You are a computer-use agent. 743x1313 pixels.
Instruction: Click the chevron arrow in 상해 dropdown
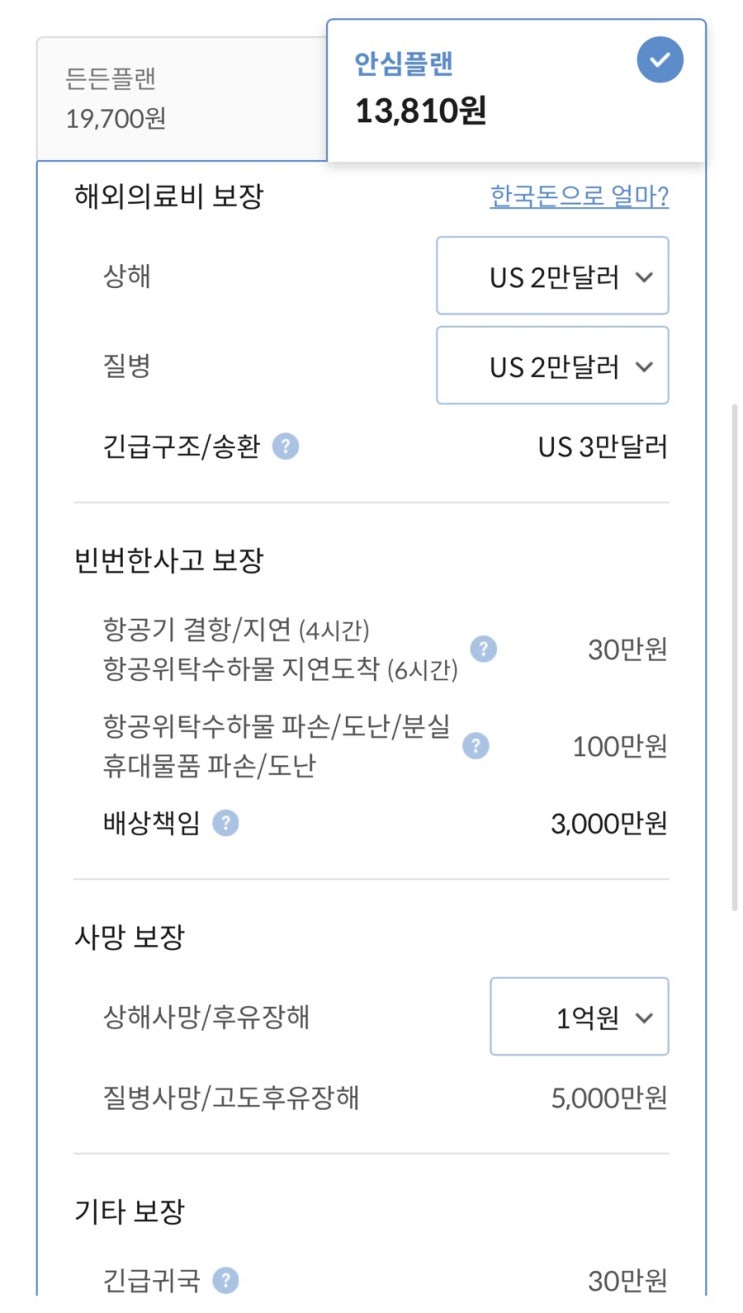644,277
